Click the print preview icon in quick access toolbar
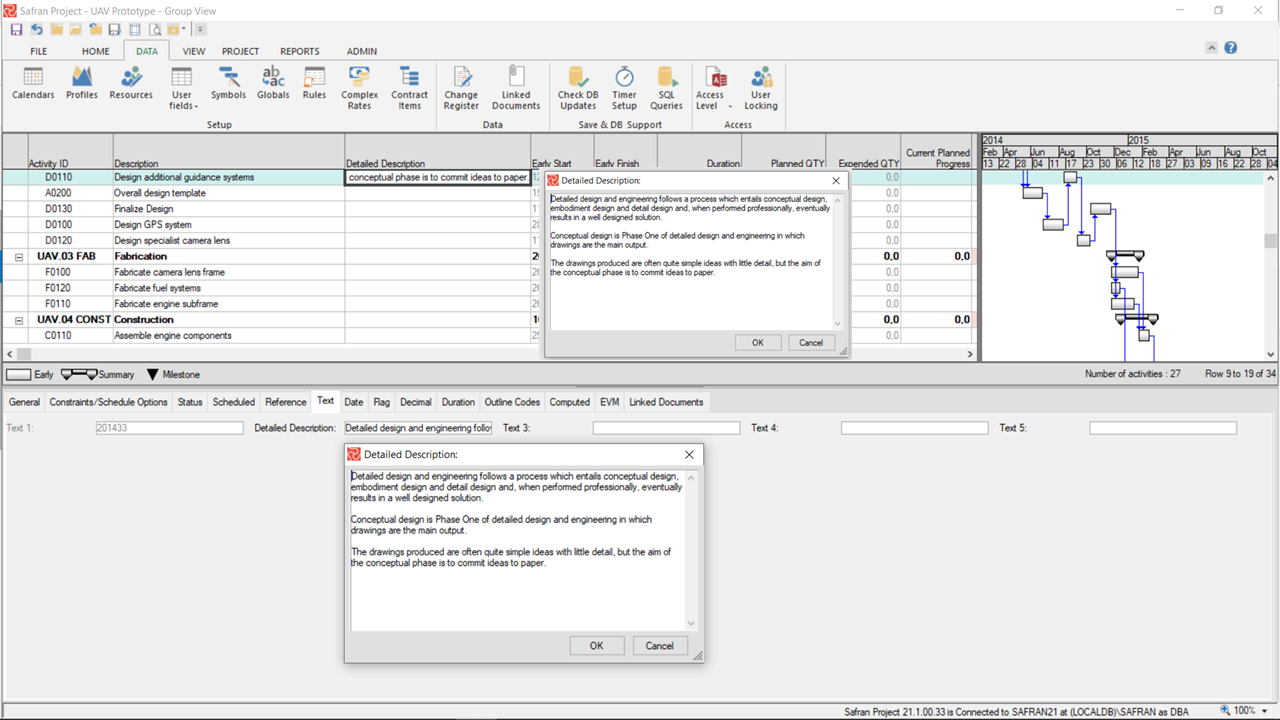Screen dimensions: 1280x720 (x=155, y=30)
